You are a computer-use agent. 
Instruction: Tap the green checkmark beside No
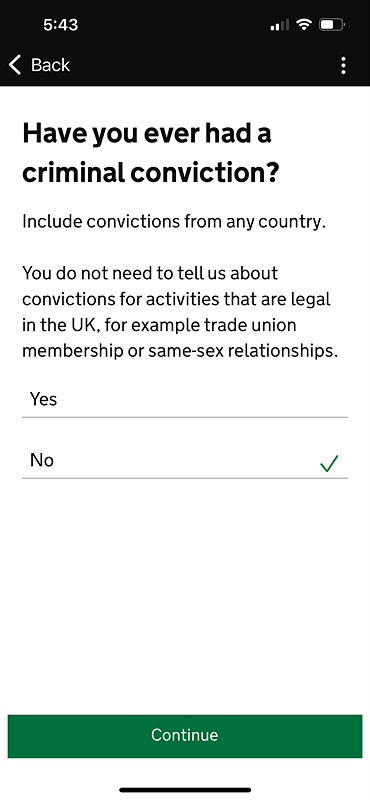tap(329, 463)
